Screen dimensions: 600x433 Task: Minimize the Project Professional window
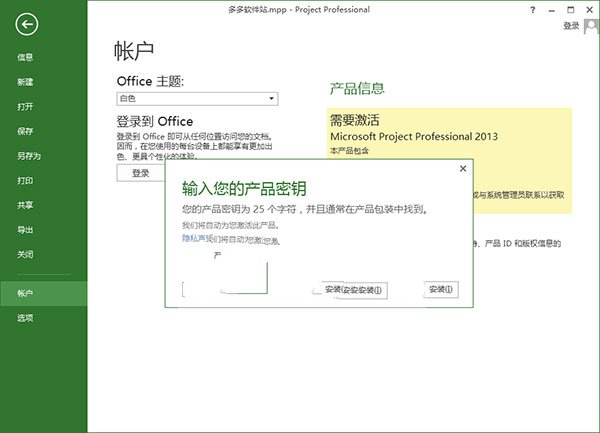click(551, 10)
